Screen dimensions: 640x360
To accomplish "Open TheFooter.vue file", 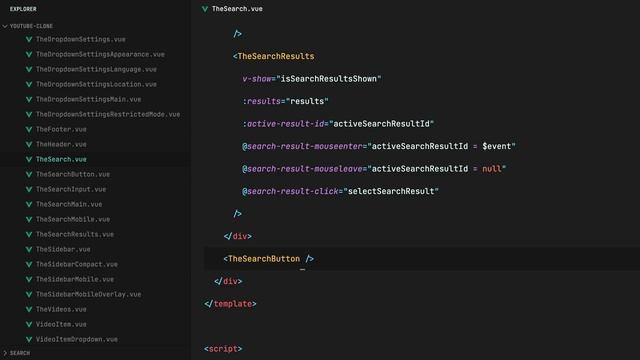I will tap(61, 129).
